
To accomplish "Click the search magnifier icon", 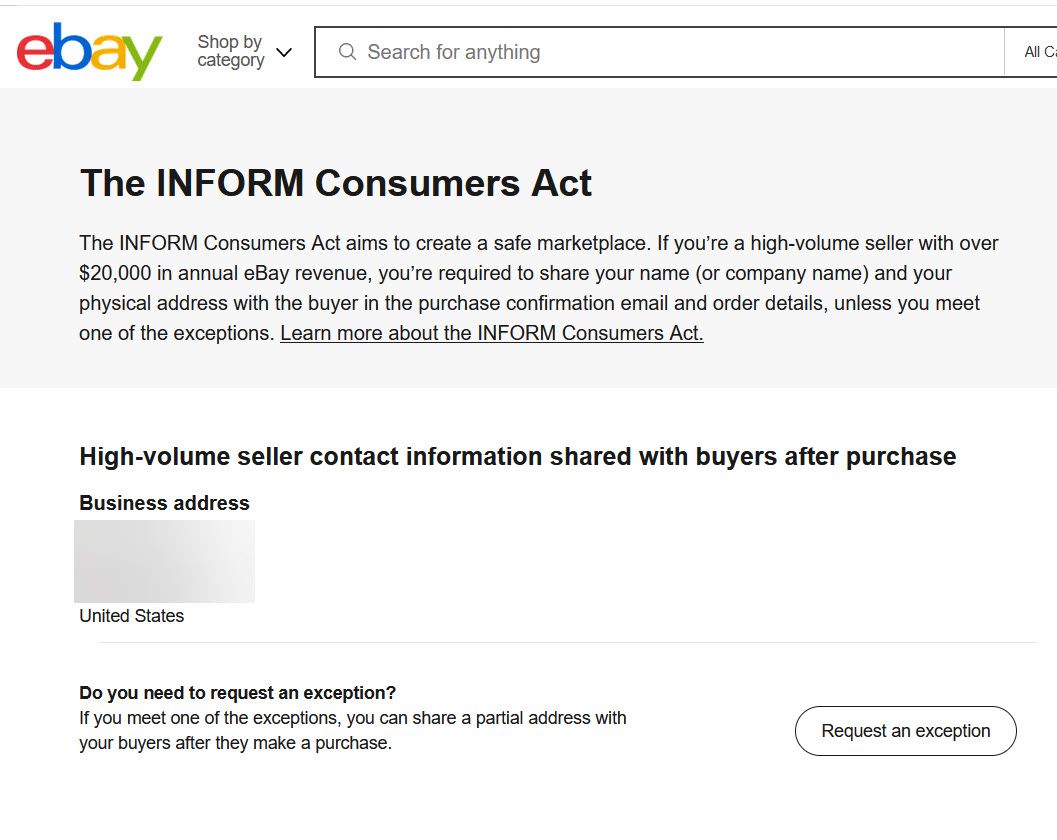I will [347, 52].
